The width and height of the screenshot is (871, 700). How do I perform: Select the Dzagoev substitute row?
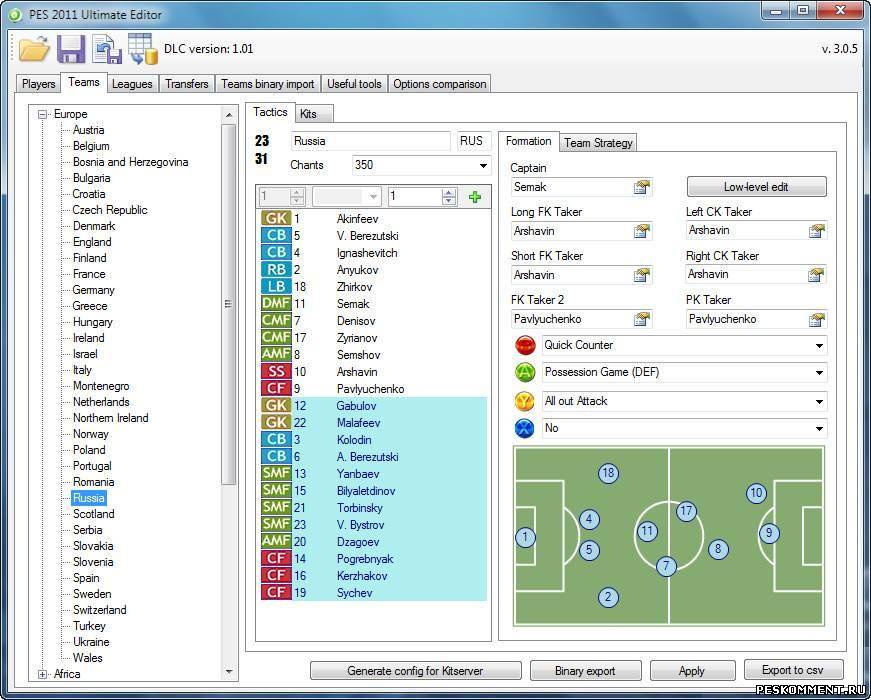[373, 542]
